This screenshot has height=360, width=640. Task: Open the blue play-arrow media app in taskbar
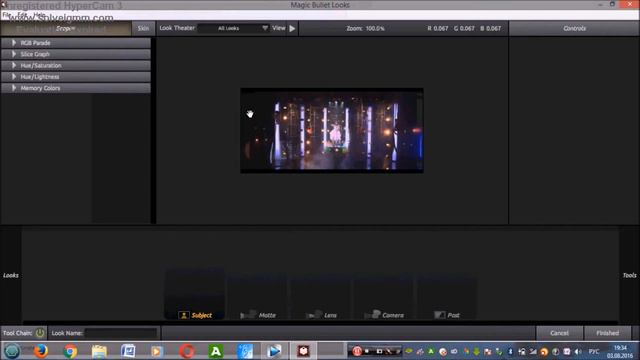(x=274, y=351)
